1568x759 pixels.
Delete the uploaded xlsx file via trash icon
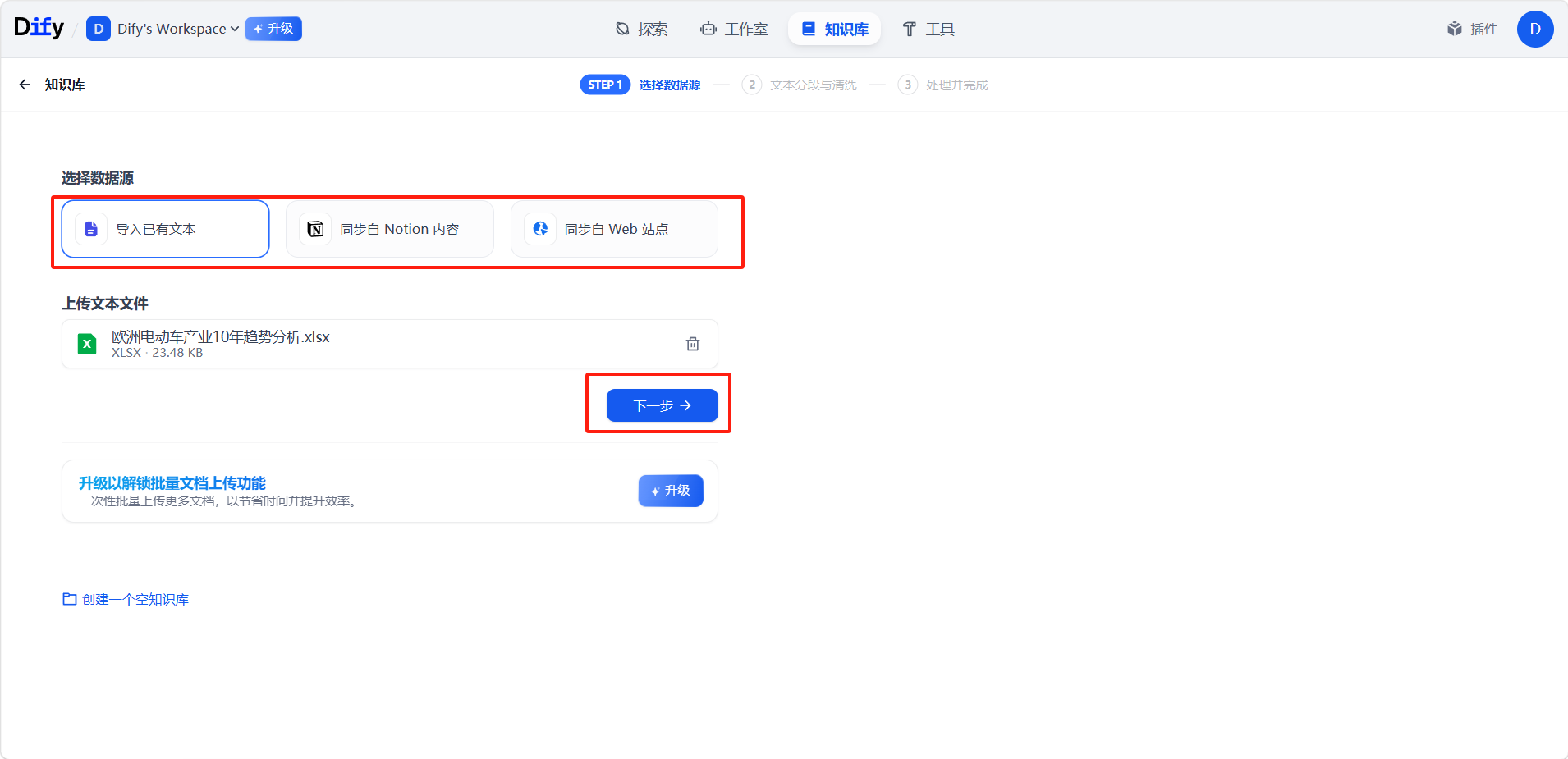tap(692, 344)
